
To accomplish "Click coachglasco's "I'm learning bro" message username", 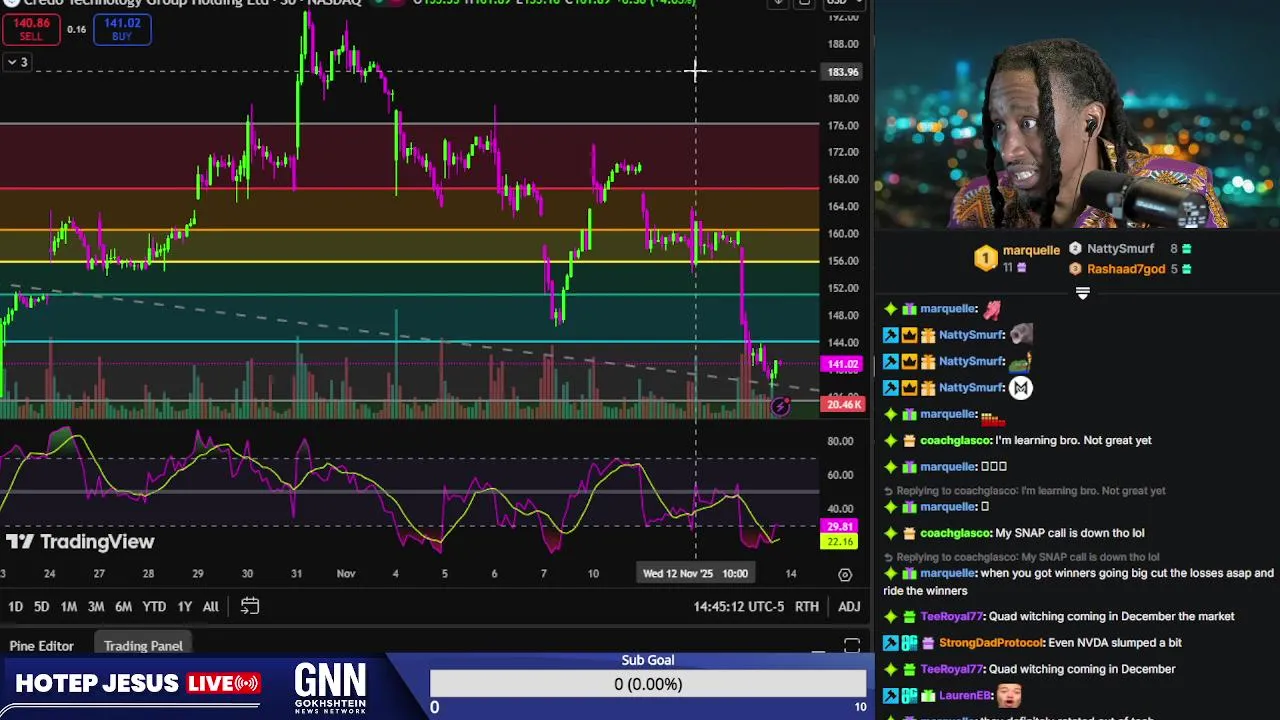I will [x=955, y=440].
